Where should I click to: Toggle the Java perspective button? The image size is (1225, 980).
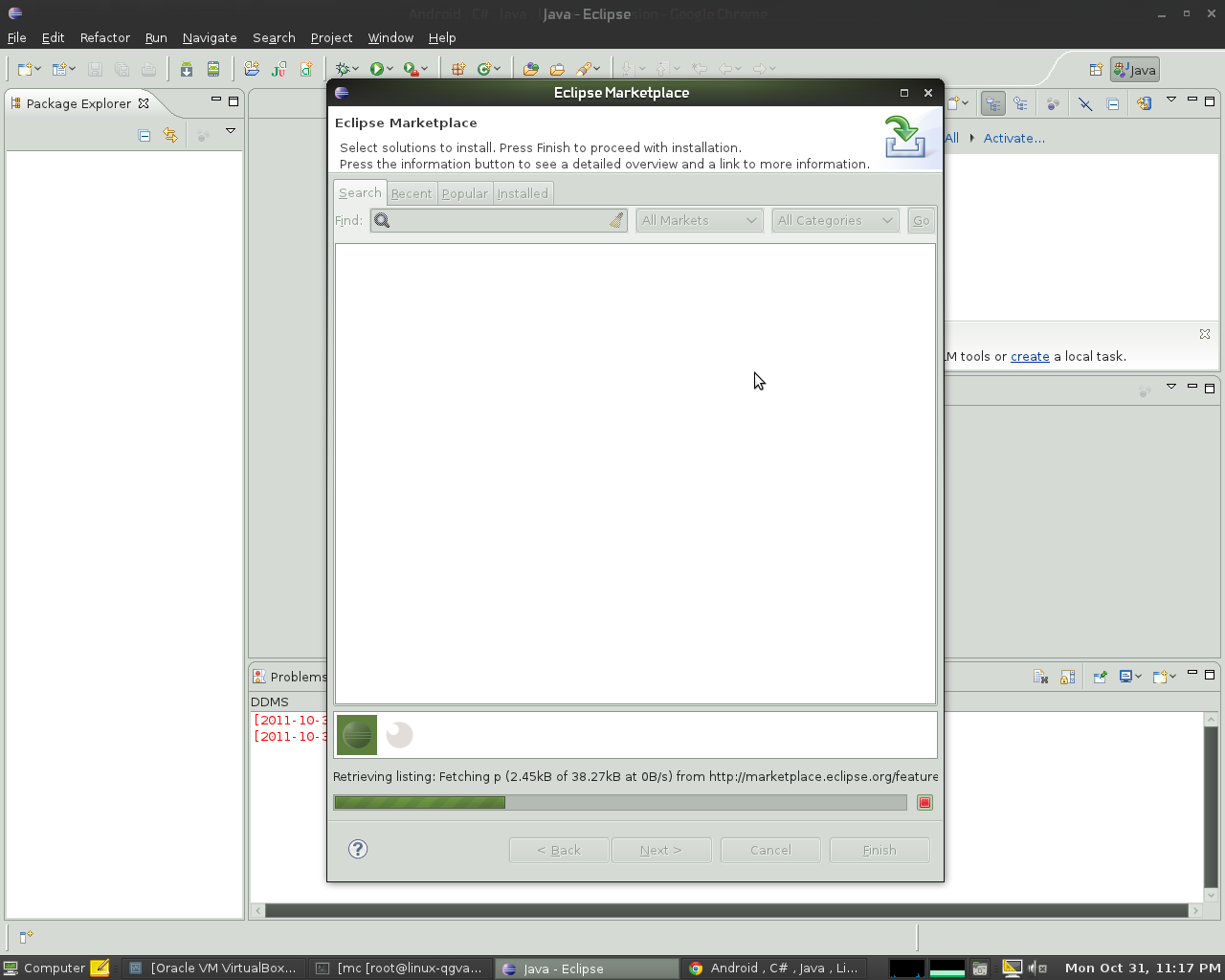[1135, 70]
